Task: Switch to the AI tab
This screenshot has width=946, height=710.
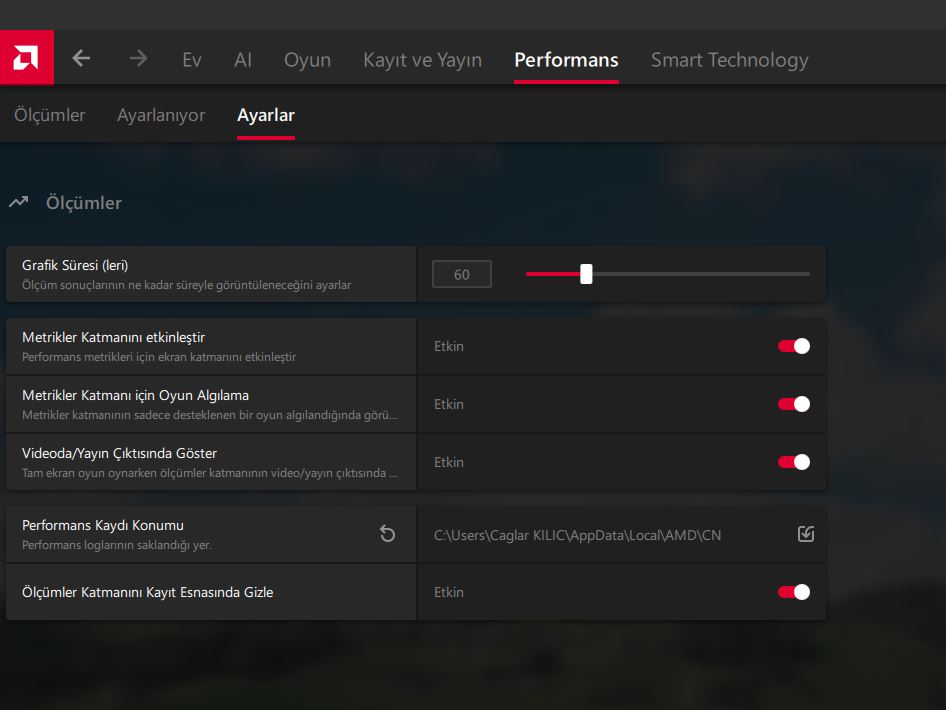Action: (243, 60)
